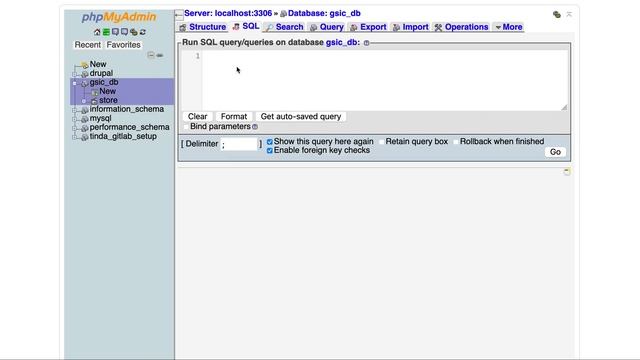The width and height of the screenshot is (640, 360).
Task: Click the mysql database icon
Action: (84, 119)
